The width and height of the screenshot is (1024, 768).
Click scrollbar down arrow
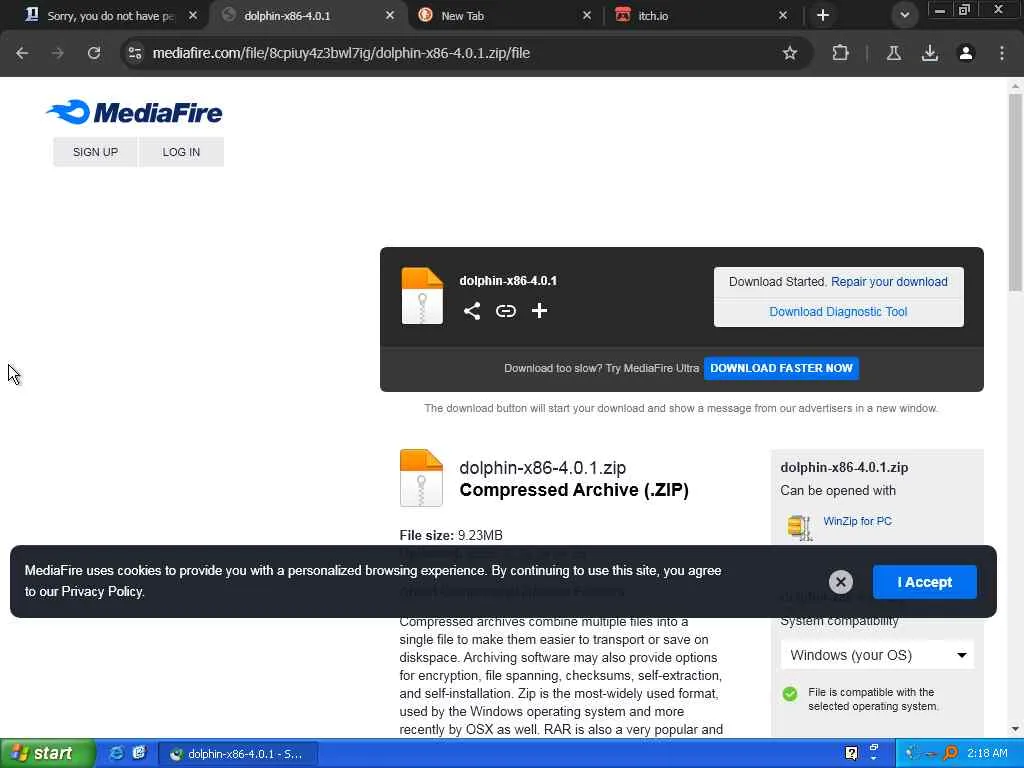coord(1015,729)
